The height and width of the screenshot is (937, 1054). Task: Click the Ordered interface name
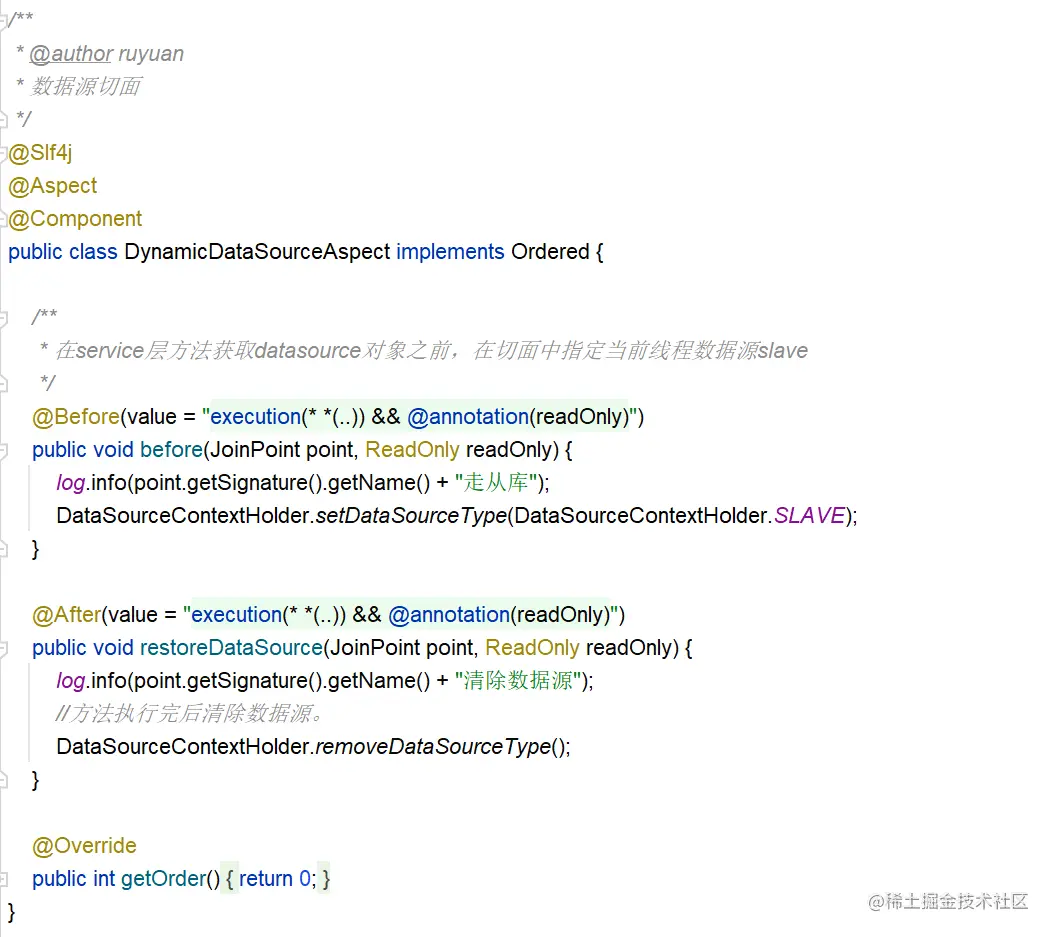click(x=550, y=251)
